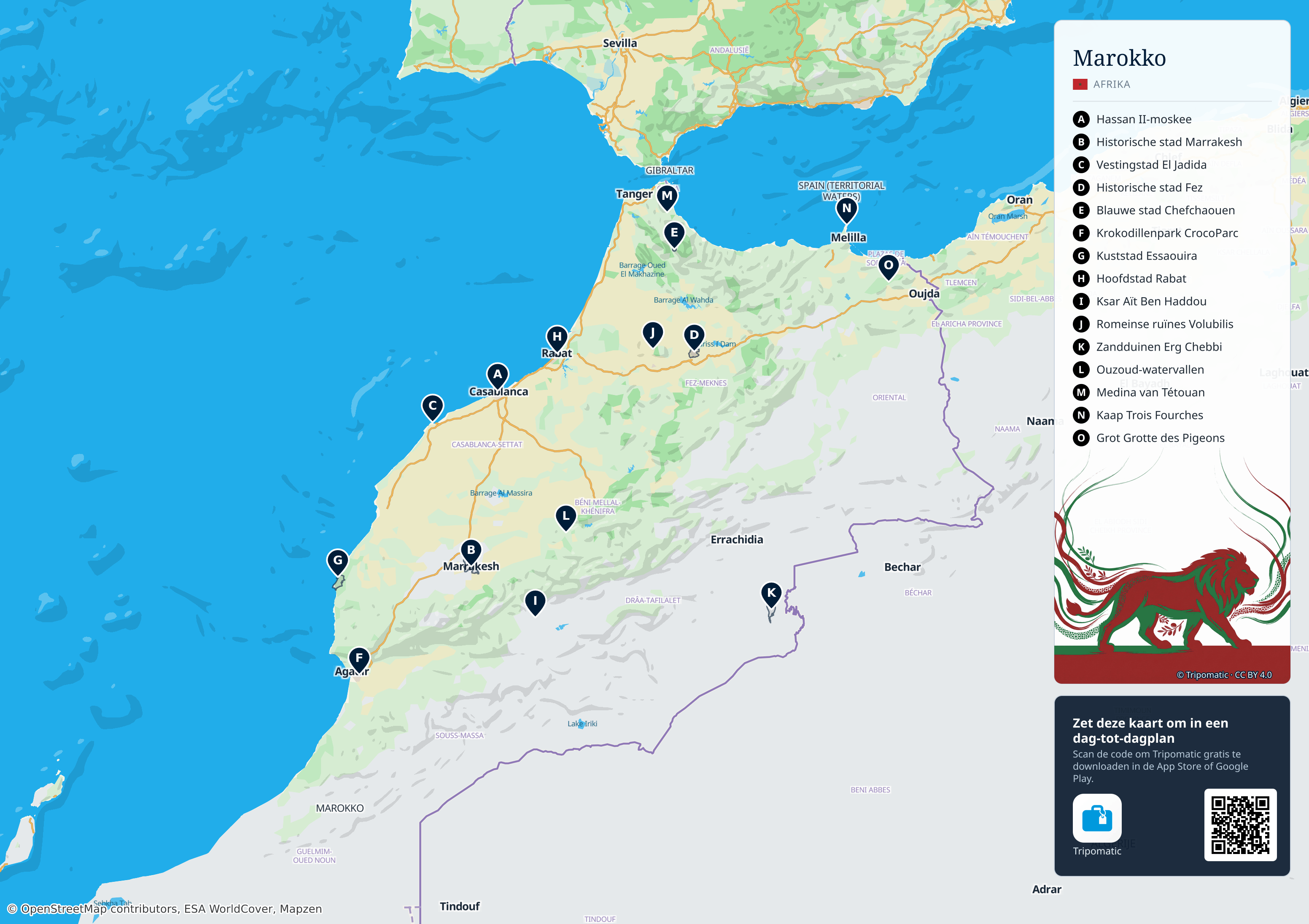Click the QR code image
Image resolution: width=1309 pixels, height=924 pixels.
tap(1240, 825)
